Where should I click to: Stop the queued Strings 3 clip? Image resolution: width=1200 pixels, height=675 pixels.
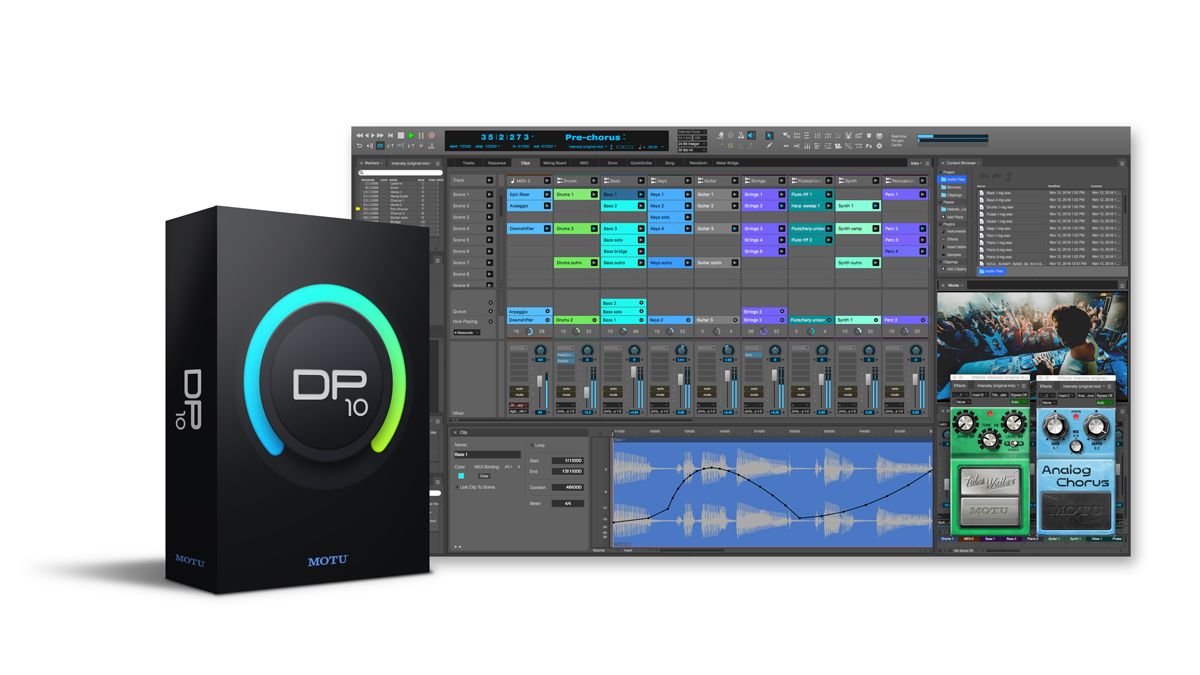tap(782, 311)
